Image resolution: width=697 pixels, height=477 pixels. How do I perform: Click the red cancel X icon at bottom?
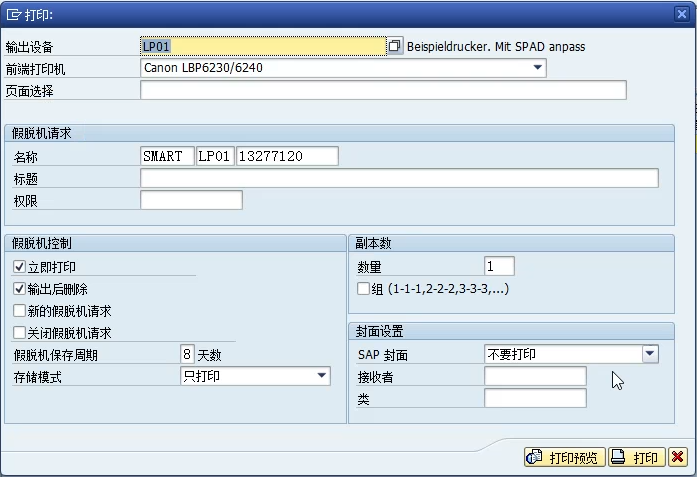click(678, 457)
